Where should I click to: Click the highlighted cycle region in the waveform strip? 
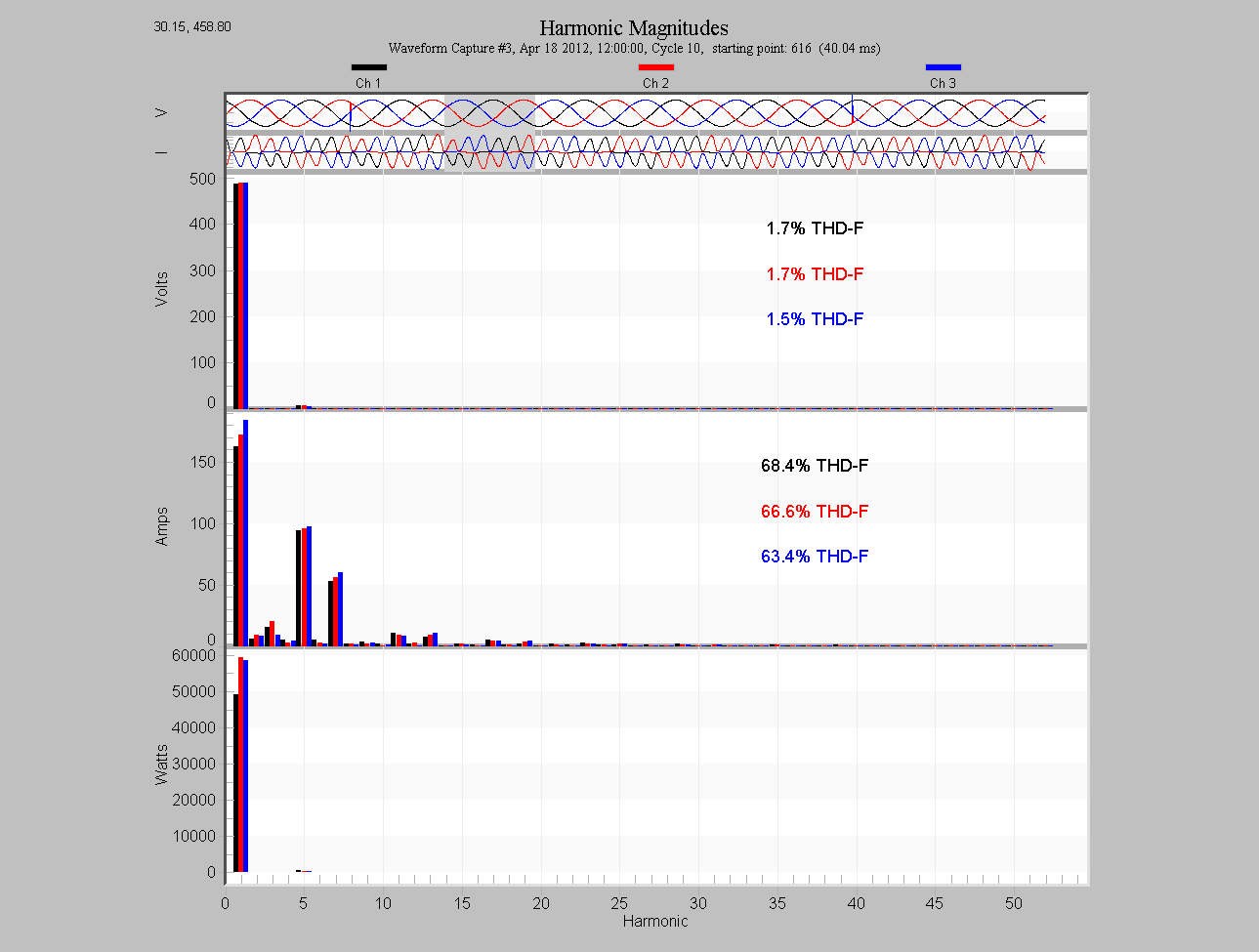click(488, 132)
